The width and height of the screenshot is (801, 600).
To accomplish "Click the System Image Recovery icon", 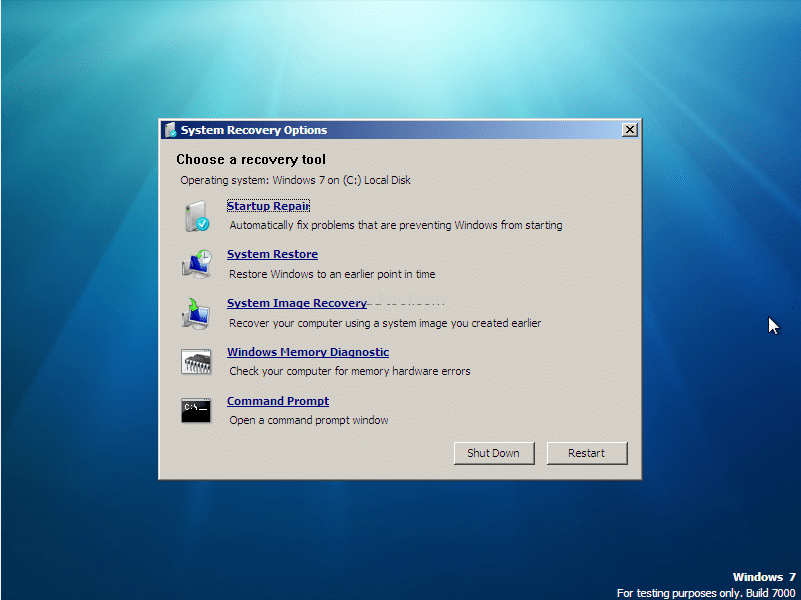I will click(196, 313).
